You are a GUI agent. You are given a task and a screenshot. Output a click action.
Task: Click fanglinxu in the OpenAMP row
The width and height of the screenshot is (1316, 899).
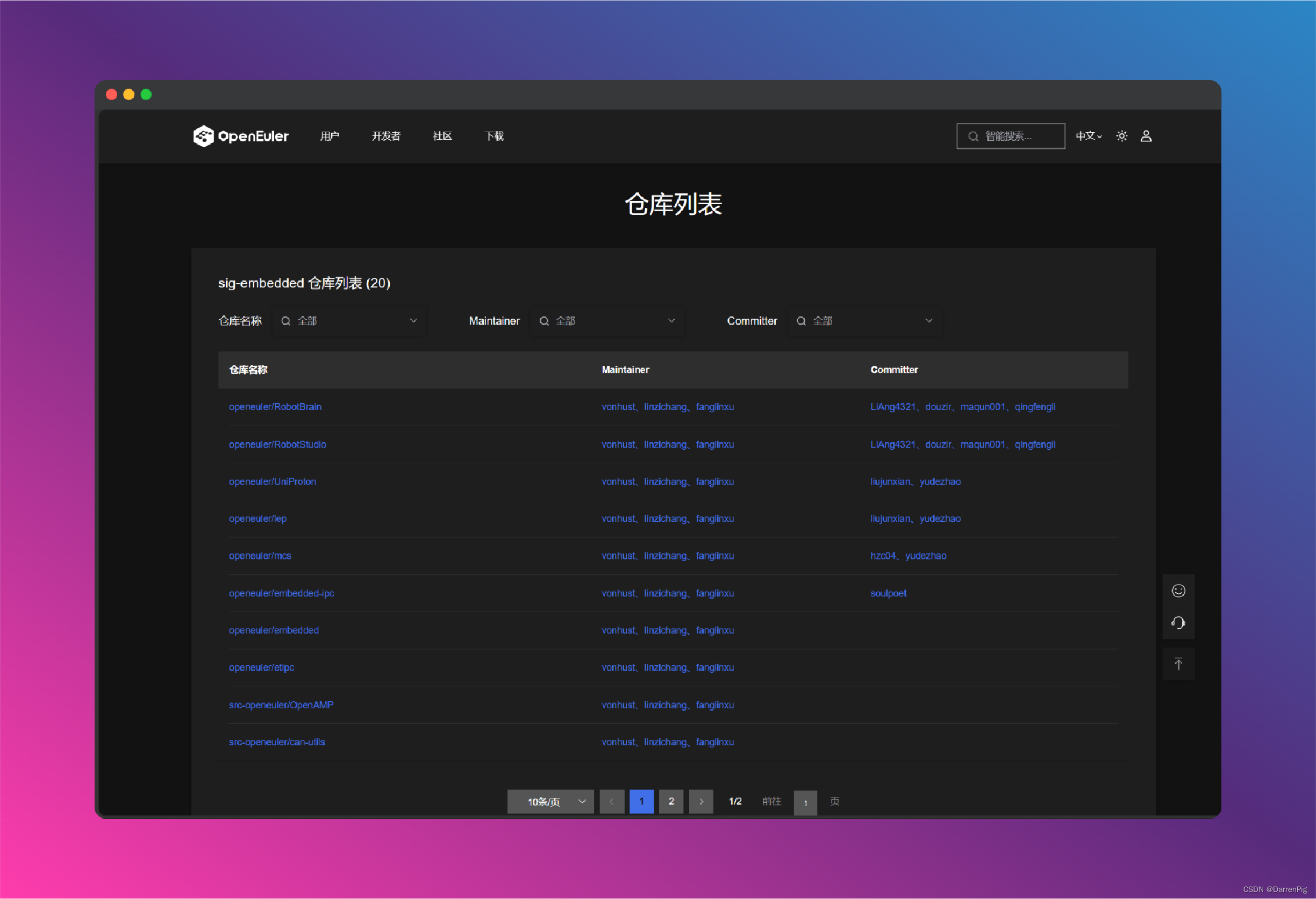coord(714,705)
